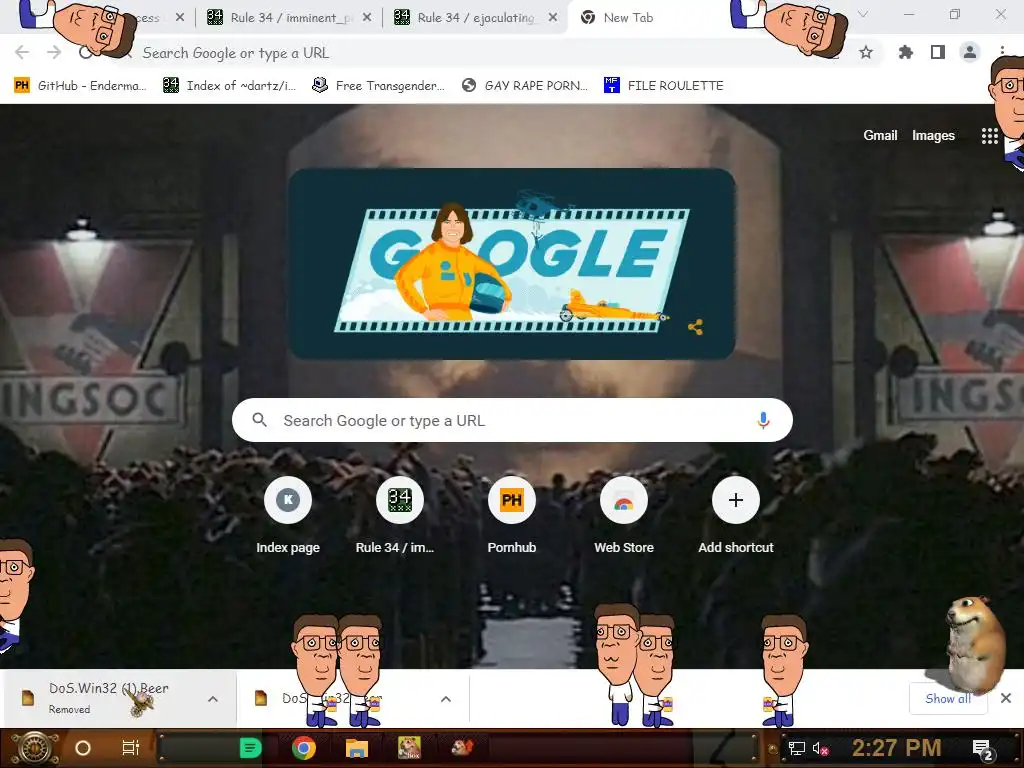Open Task View on the taskbar
The height and width of the screenshot is (768, 1024).
(x=131, y=748)
